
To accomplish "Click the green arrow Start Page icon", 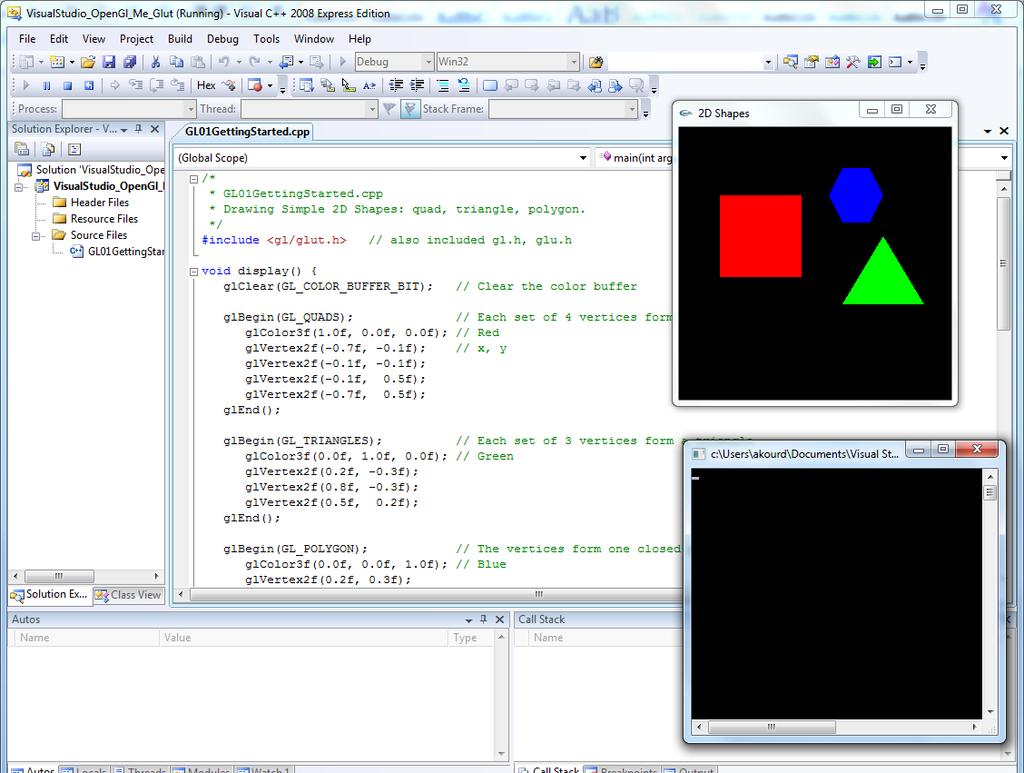I will click(x=874, y=62).
